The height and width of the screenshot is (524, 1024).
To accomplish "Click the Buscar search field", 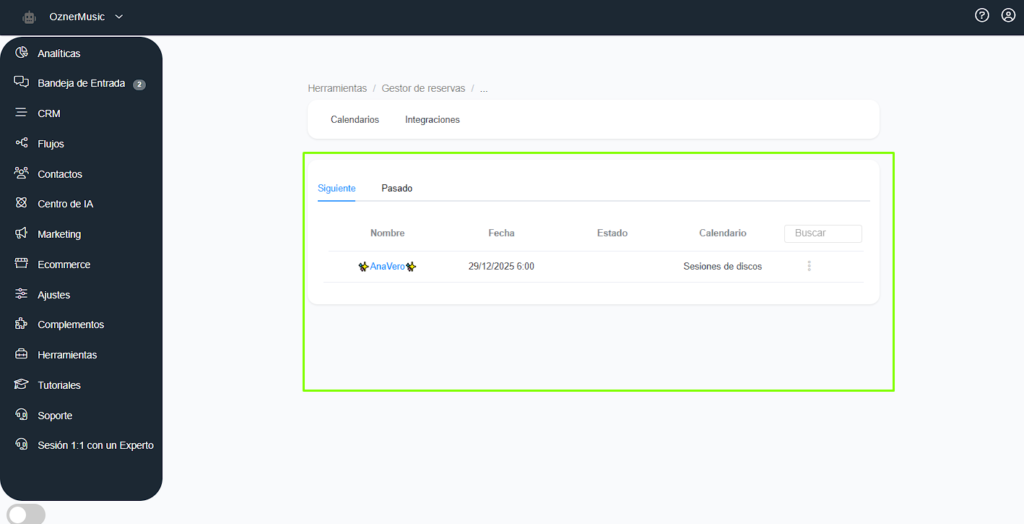I will pyautogui.click(x=822, y=233).
